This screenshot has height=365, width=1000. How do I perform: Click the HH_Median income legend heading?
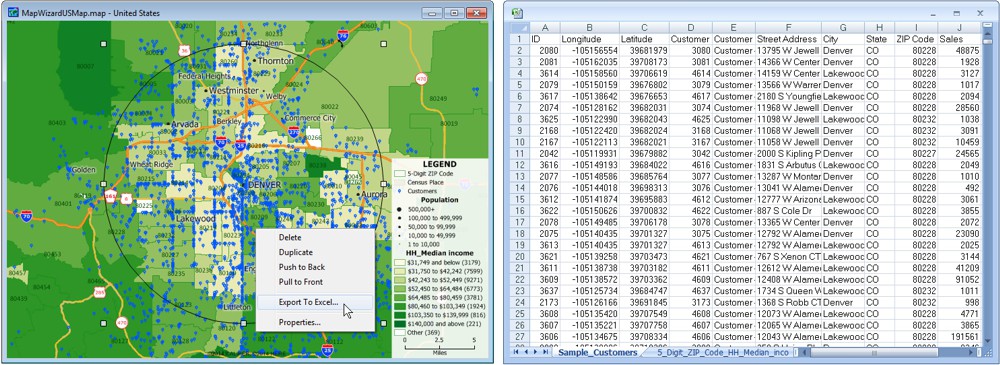click(x=440, y=253)
